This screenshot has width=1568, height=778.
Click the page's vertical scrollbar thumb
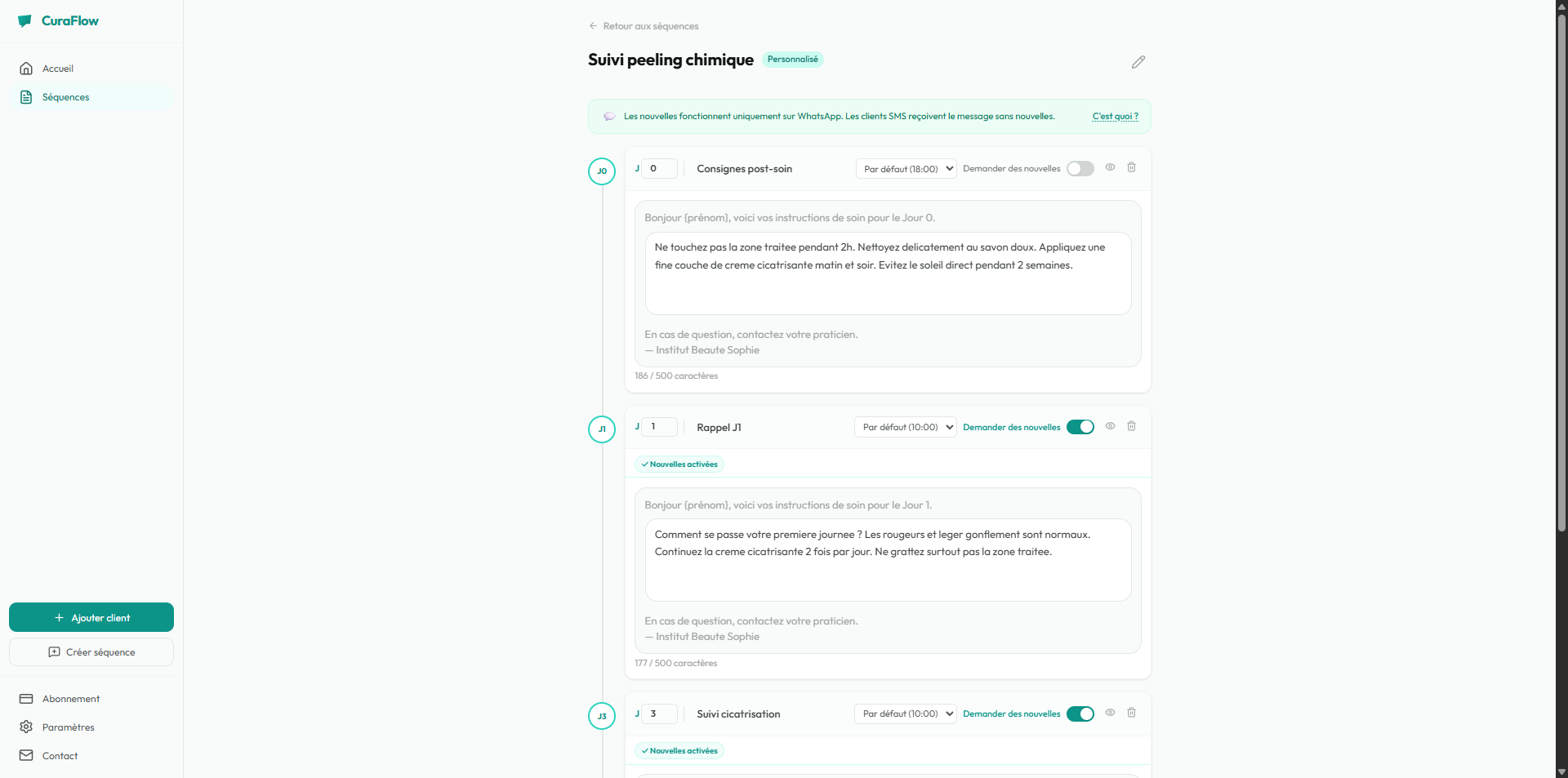(1561, 269)
